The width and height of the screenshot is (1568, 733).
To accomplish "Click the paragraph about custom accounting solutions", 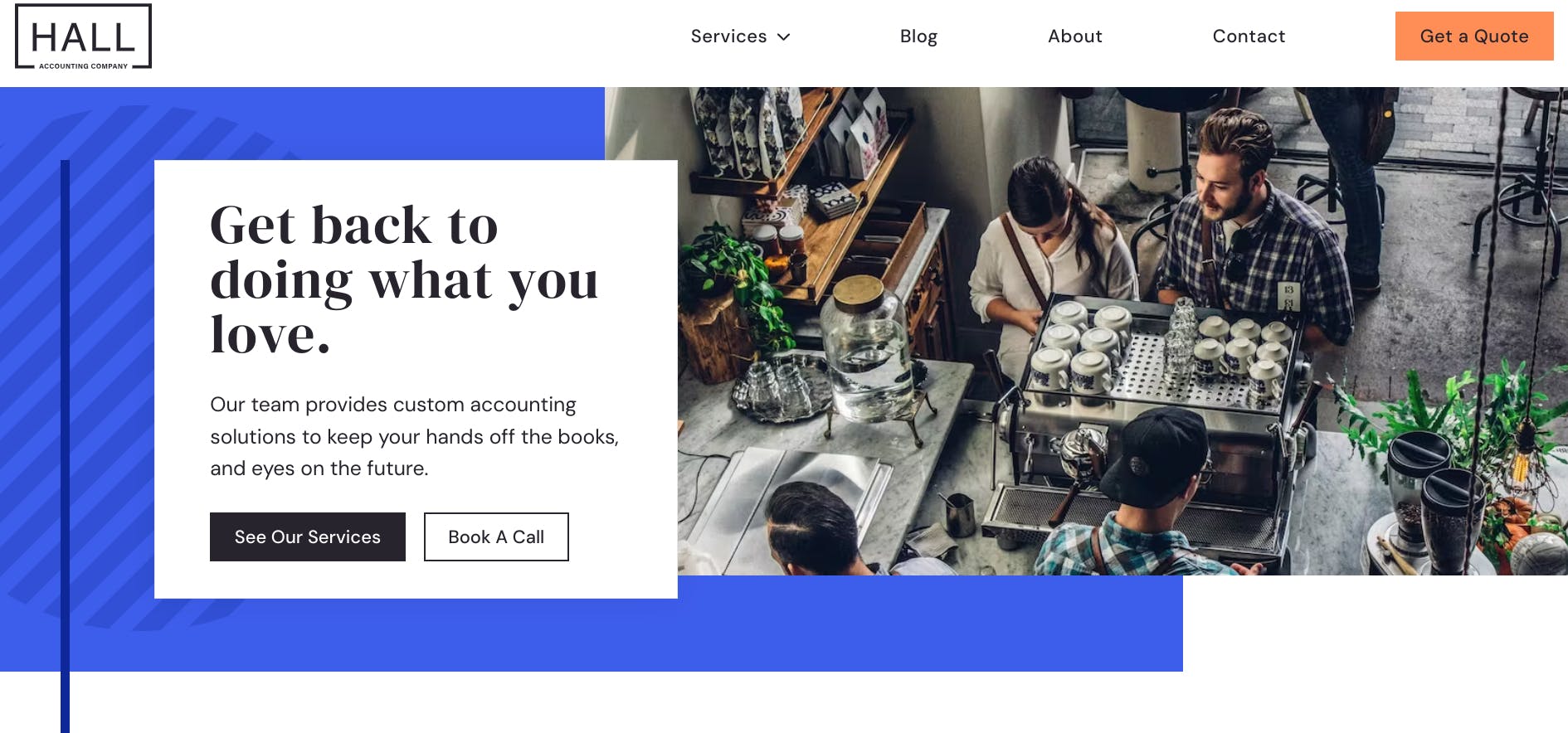I will pyautogui.click(x=415, y=436).
